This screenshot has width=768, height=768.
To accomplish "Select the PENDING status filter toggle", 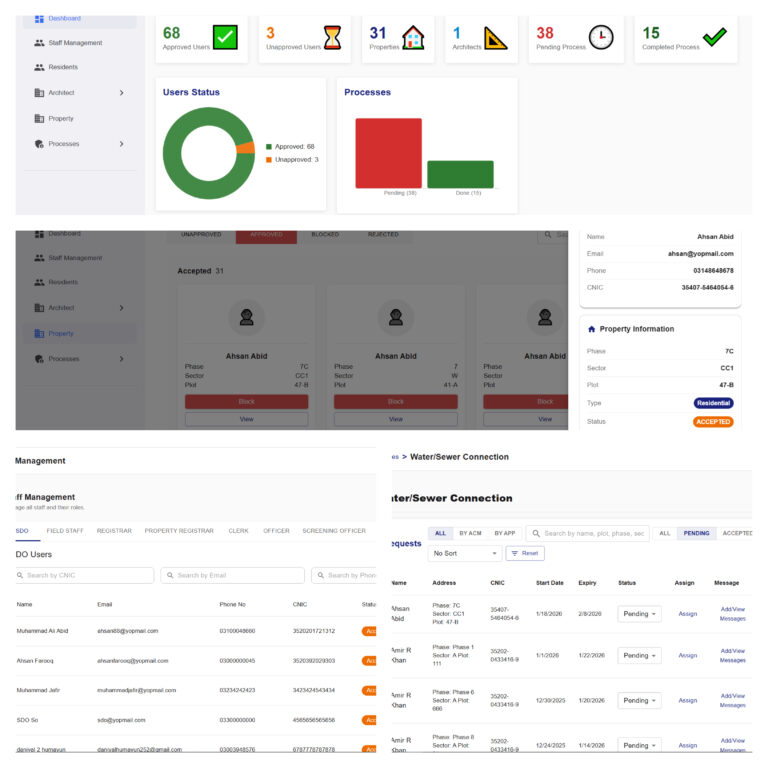I will coord(696,533).
